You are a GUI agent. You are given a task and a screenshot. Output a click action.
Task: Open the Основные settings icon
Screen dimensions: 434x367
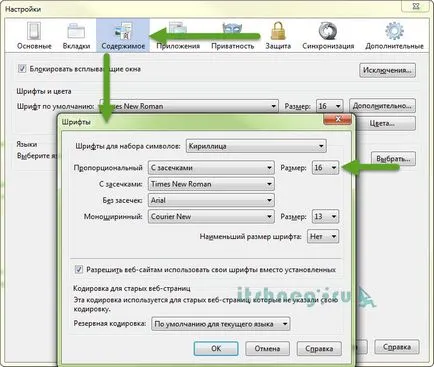tap(34, 36)
